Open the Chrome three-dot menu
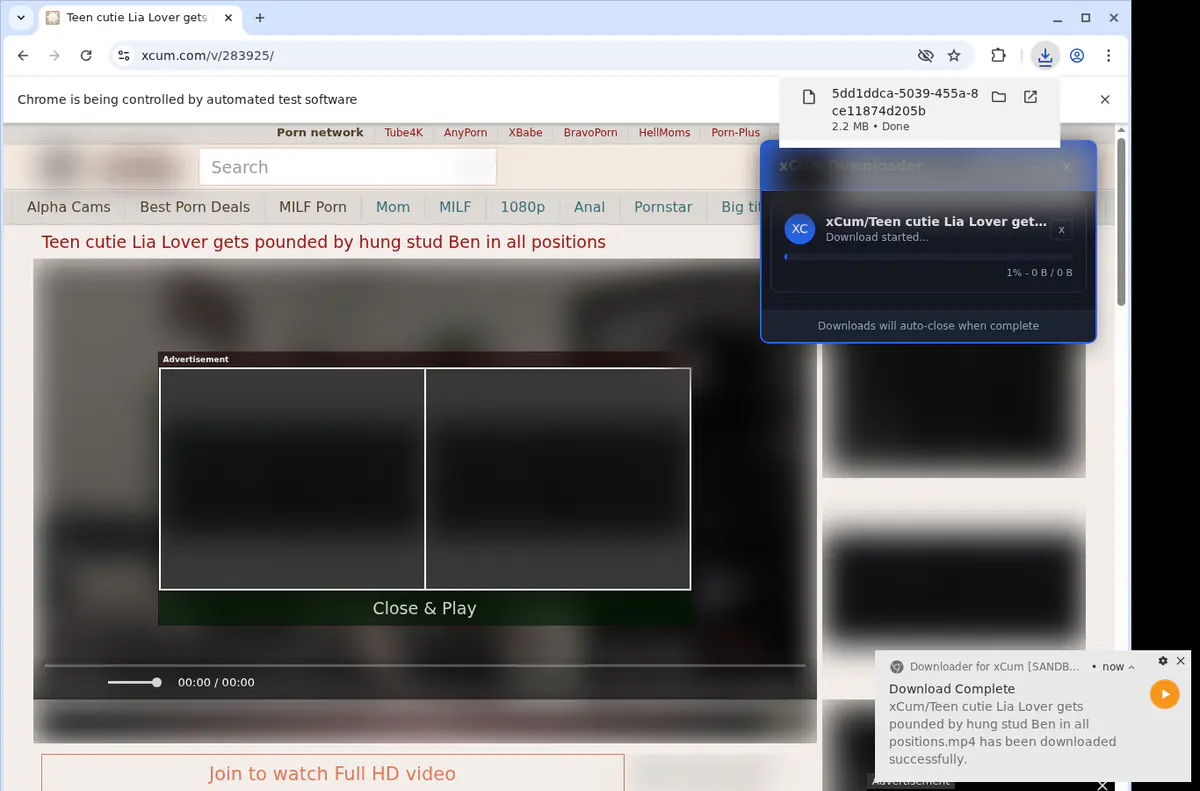Viewport: 1200px width, 791px height. [x=1108, y=56]
